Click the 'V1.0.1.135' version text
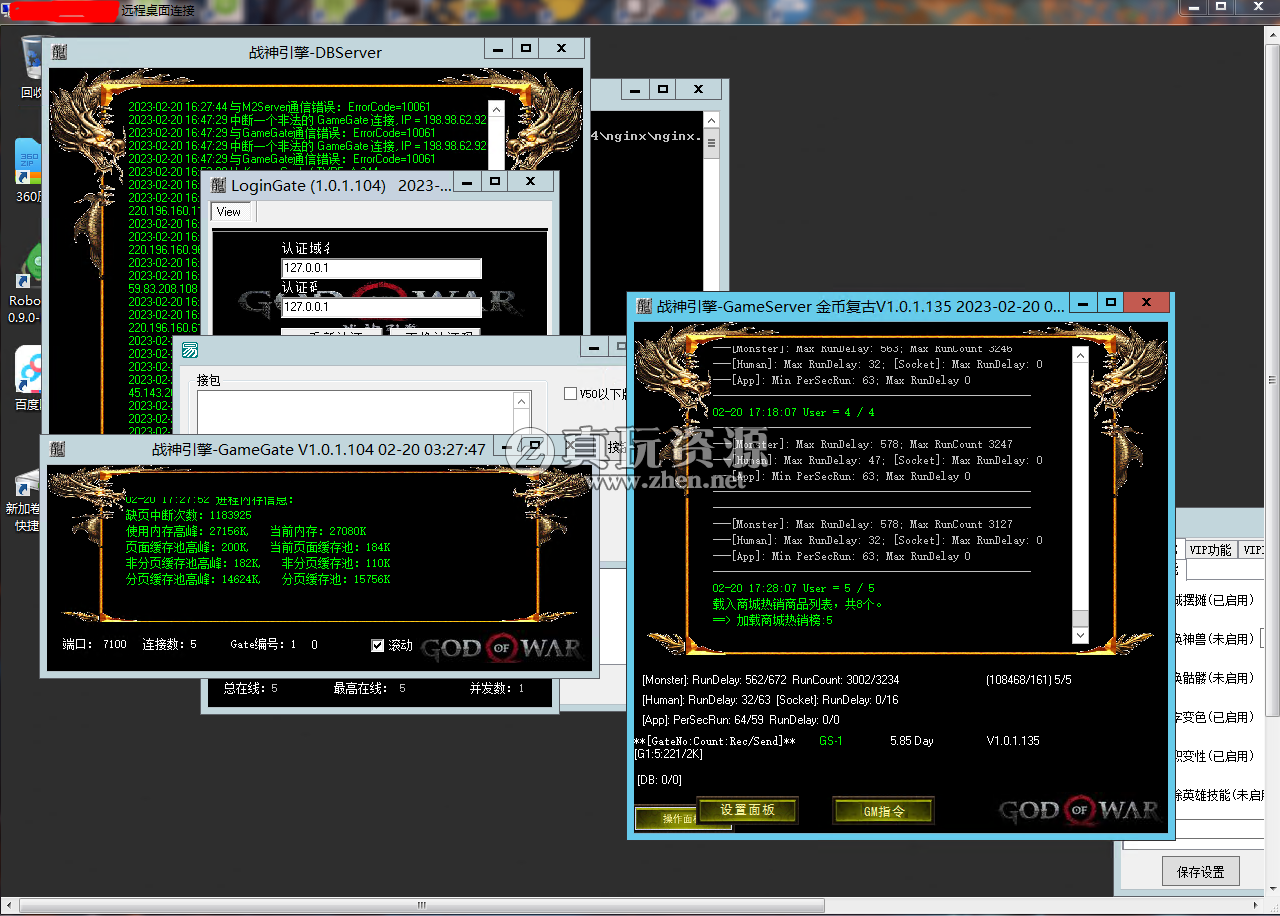This screenshot has height=916, width=1280. click(1013, 741)
